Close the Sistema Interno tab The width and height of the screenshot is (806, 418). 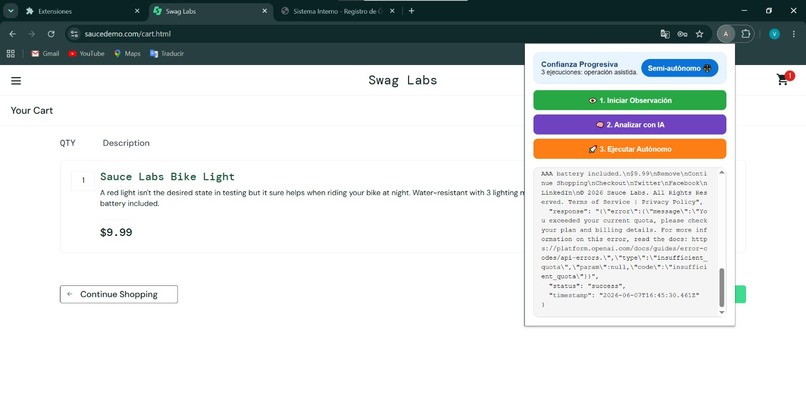pyautogui.click(x=392, y=11)
